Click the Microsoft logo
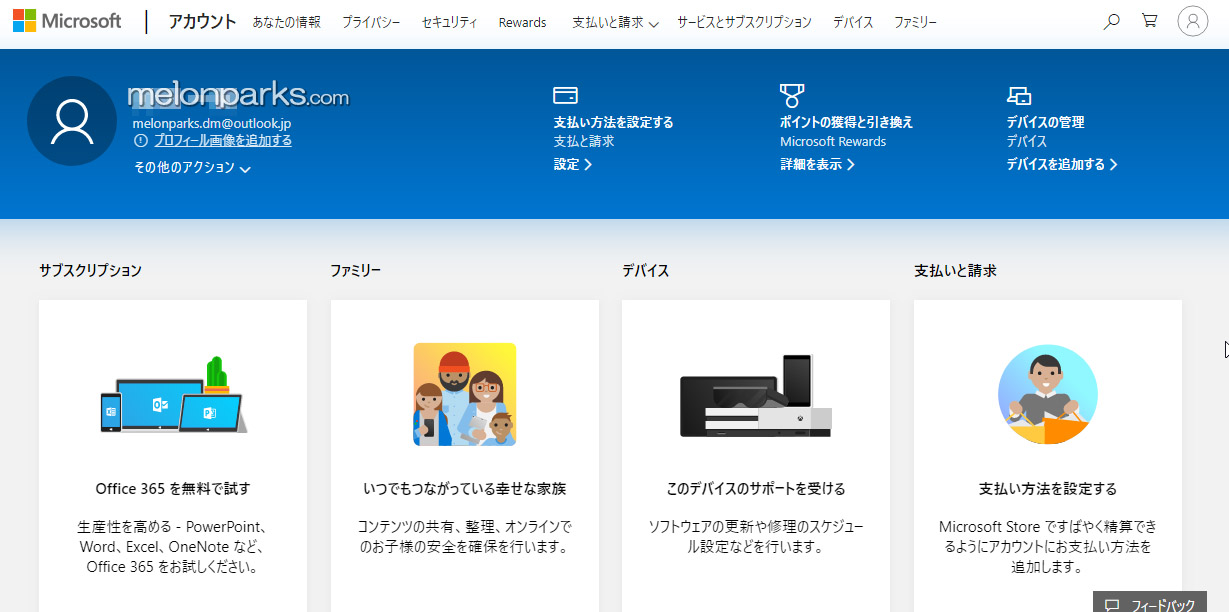The image size is (1229, 612). (x=67, y=21)
